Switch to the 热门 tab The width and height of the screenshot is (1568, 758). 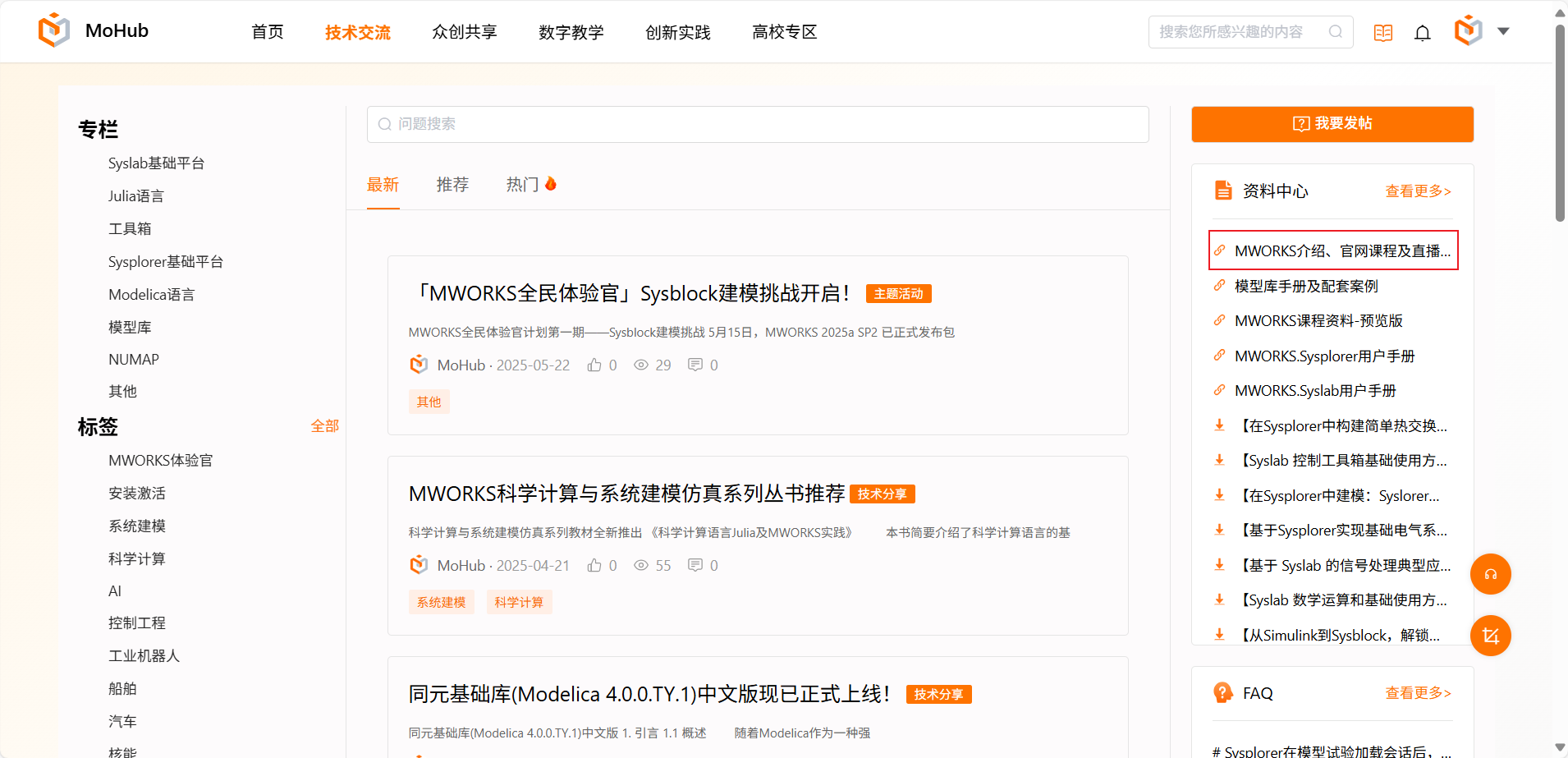(x=522, y=185)
